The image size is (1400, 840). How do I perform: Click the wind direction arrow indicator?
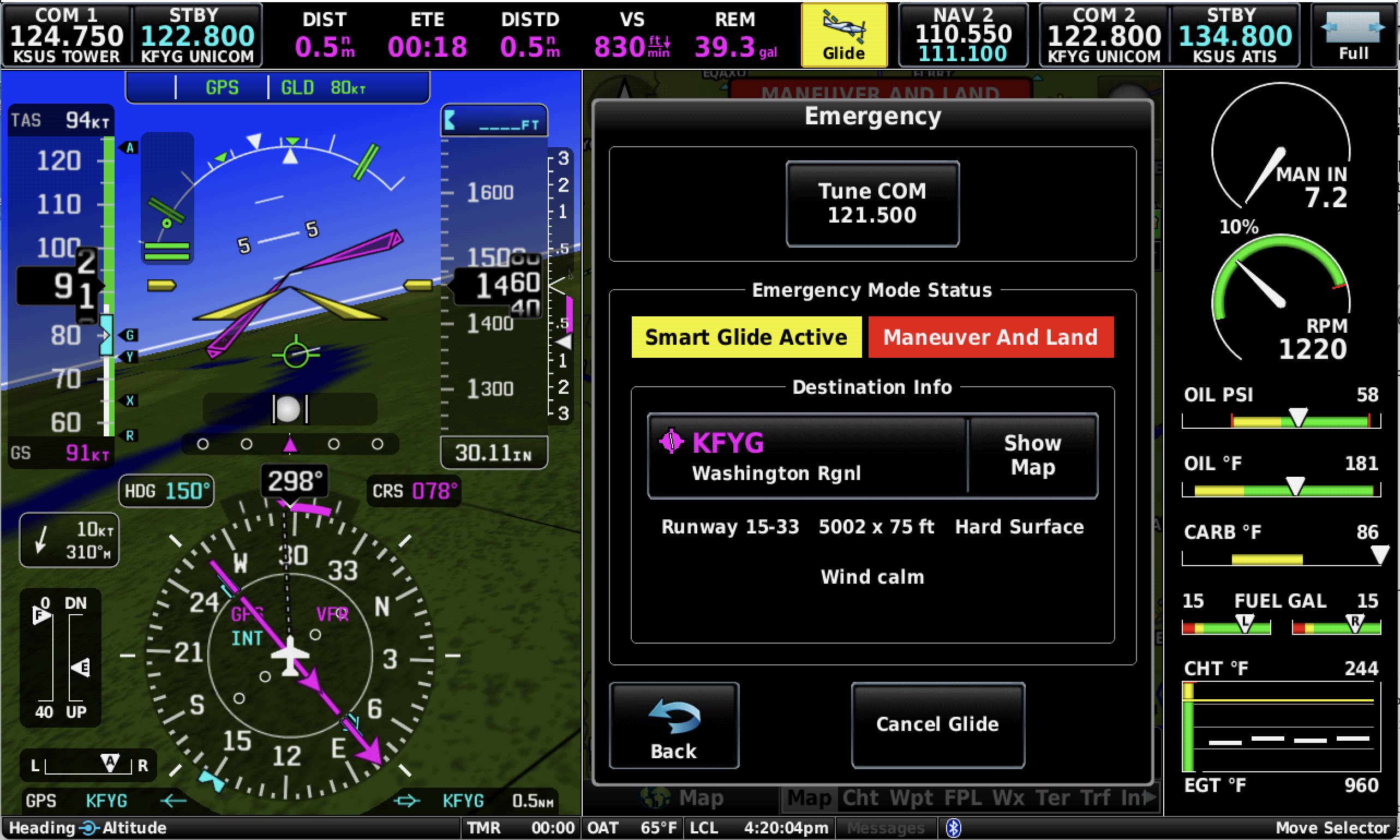[x=41, y=539]
